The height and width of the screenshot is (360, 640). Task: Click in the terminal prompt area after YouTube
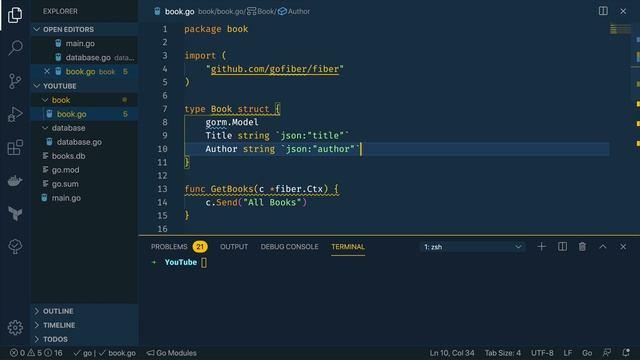pyautogui.click(x=204, y=262)
